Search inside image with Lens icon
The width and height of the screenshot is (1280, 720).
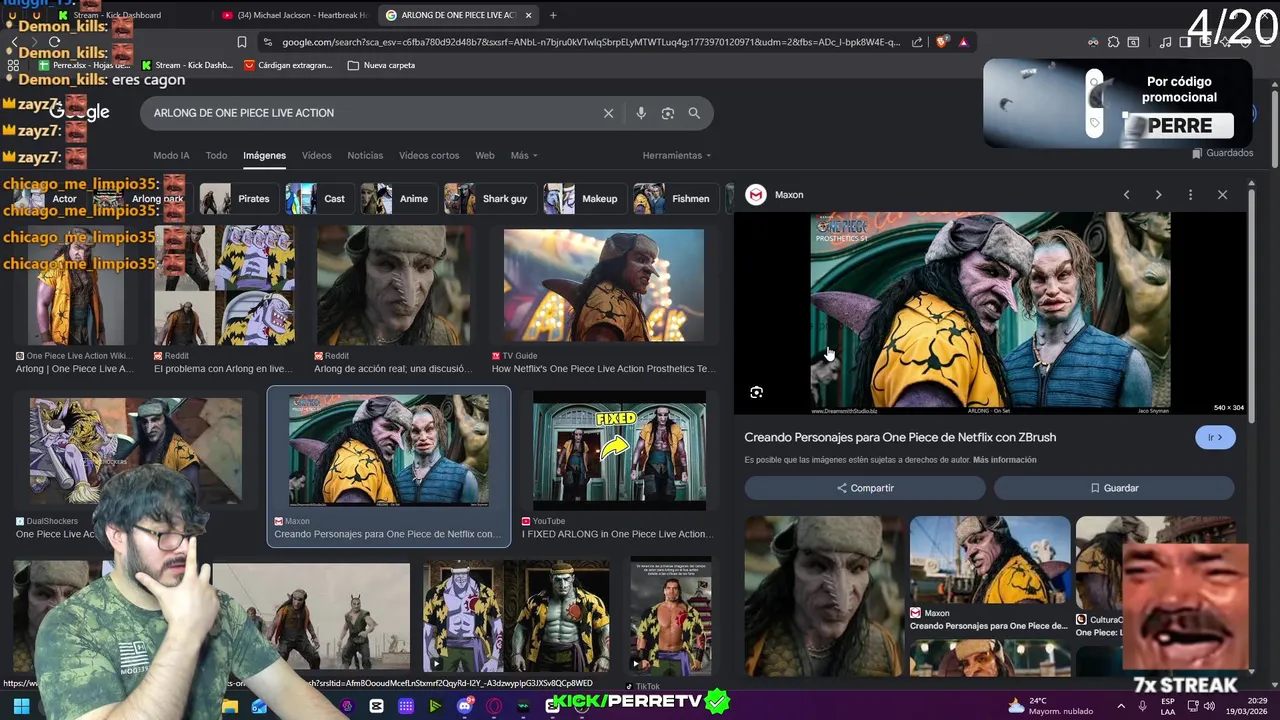click(x=756, y=393)
